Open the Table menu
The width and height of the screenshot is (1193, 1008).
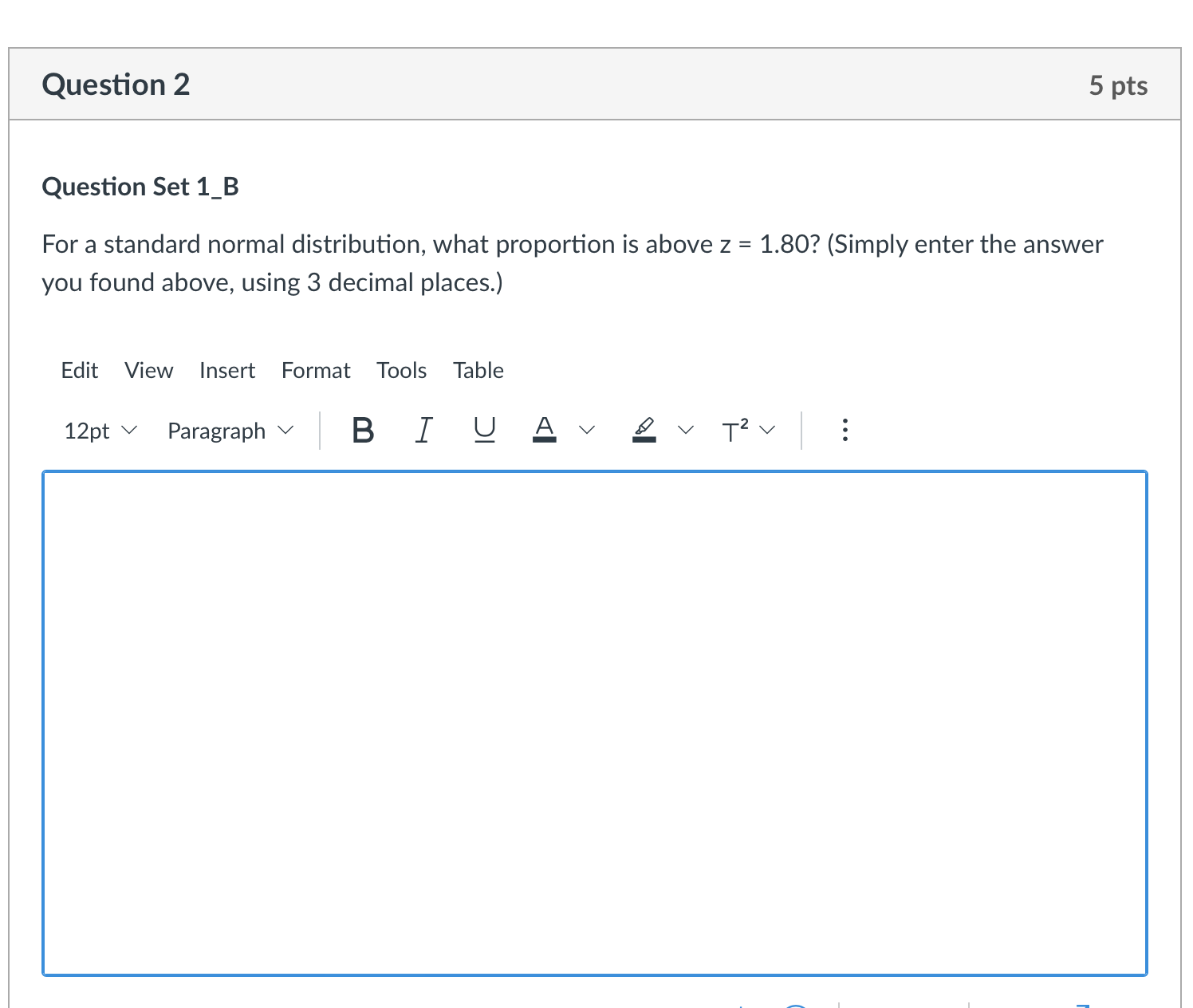pyautogui.click(x=478, y=370)
